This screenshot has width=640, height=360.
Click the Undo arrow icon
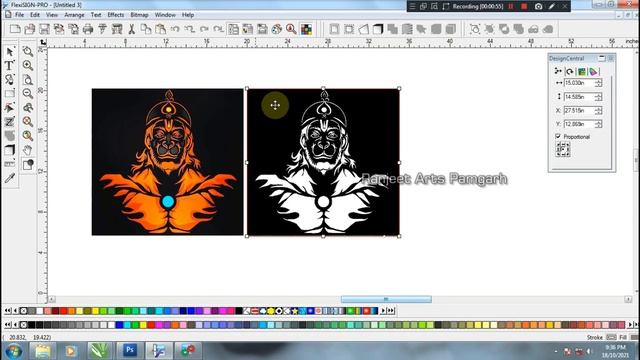point(175,29)
